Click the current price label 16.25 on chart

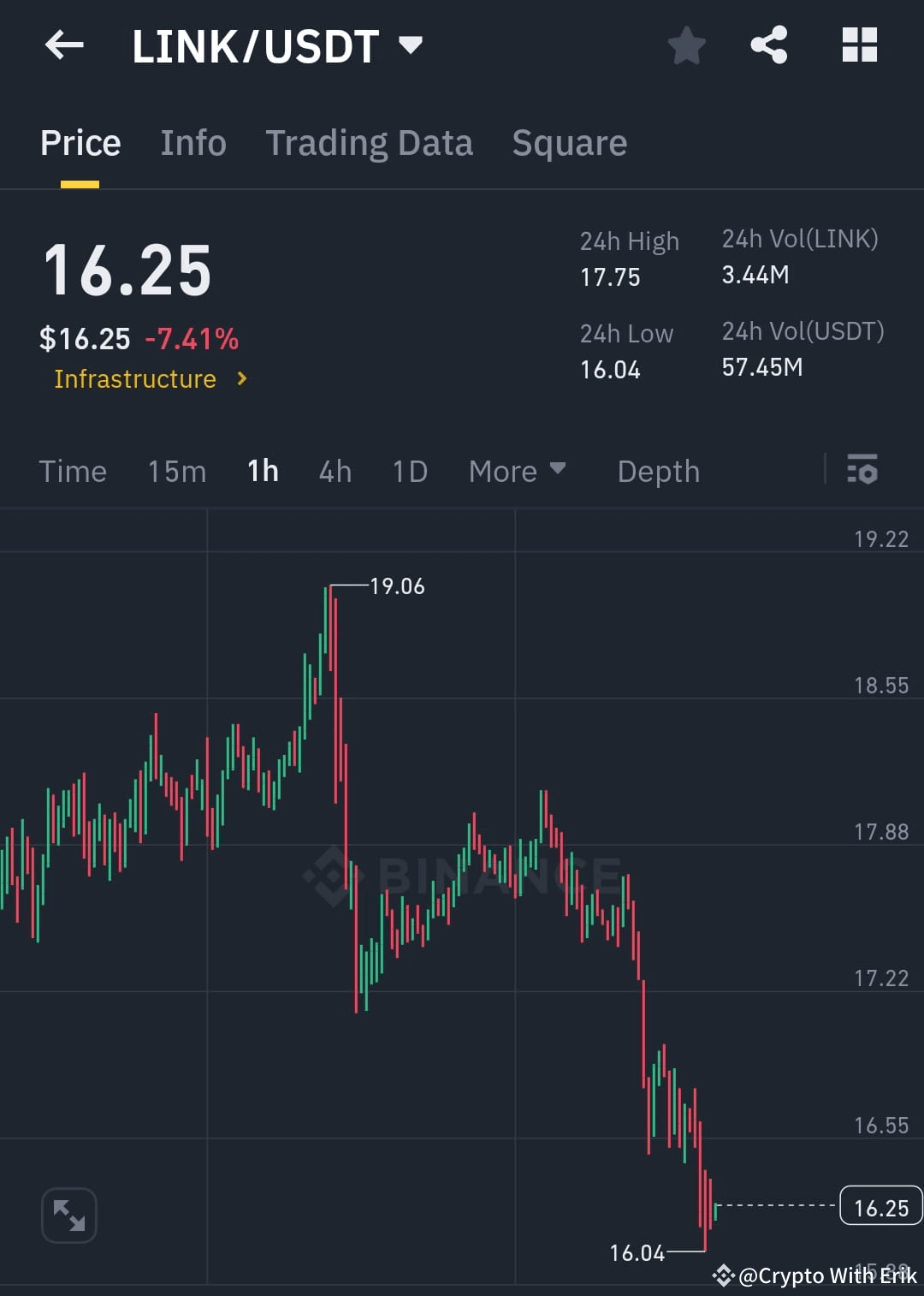point(880,1207)
